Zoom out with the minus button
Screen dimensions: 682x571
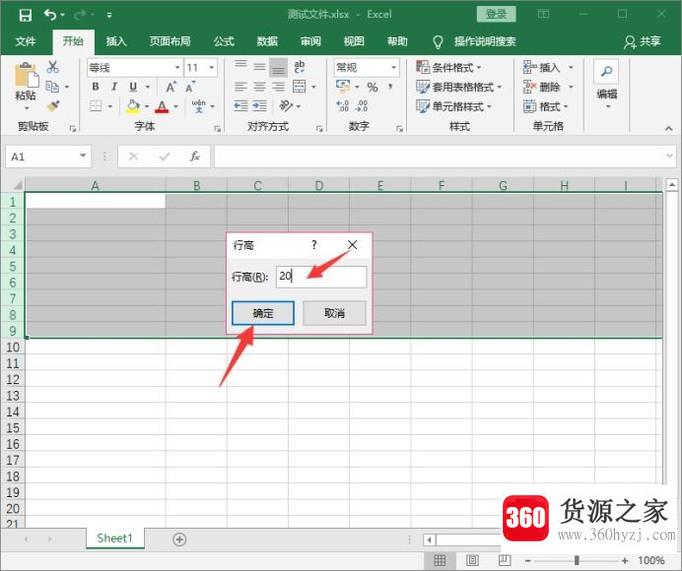click(527, 561)
